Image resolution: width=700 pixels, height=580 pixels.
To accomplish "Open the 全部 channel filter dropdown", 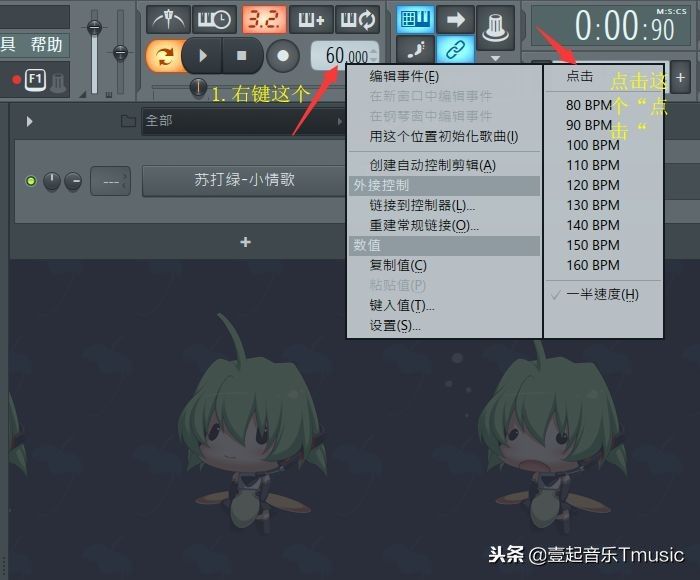I will click(243, 121).
